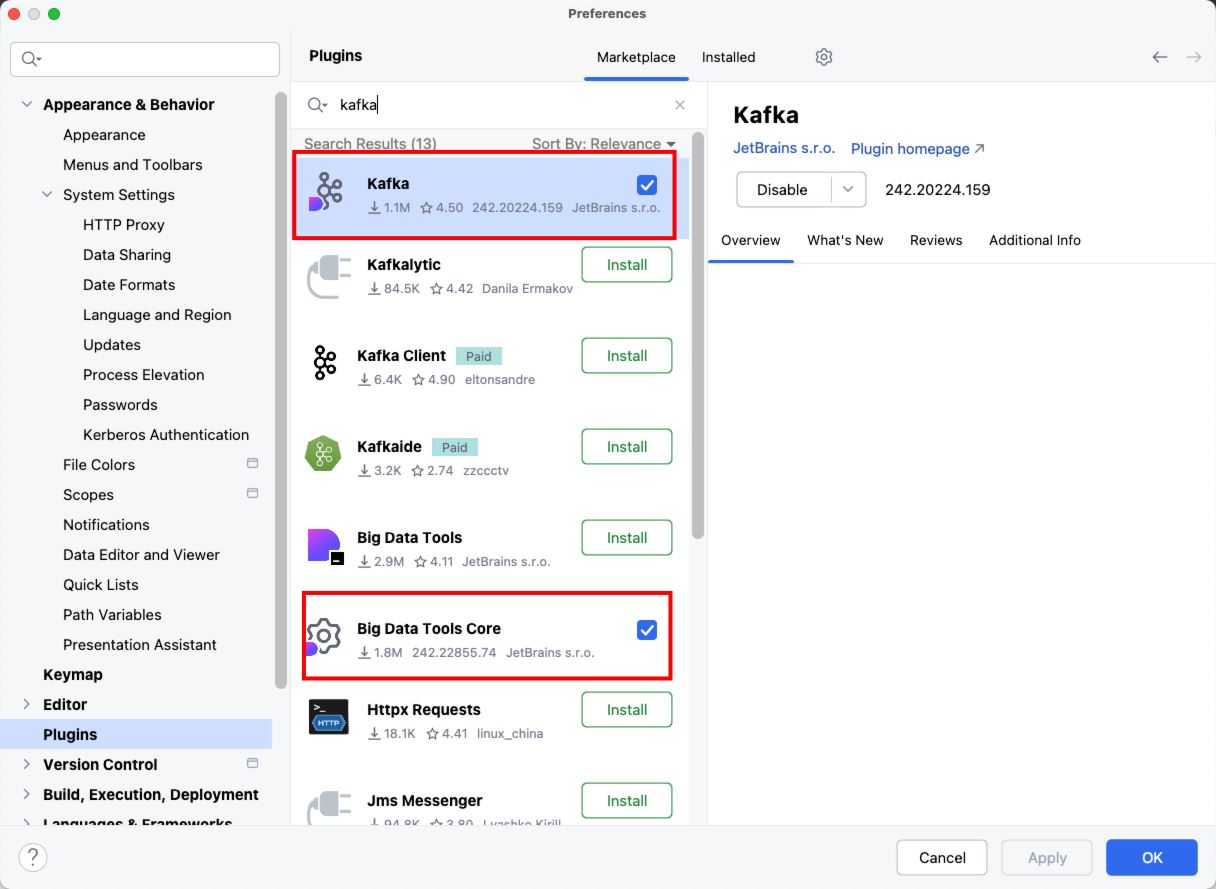Open the help question mark button
Viewport: 1216px width, 889px height.
click(x=33, y=857)
